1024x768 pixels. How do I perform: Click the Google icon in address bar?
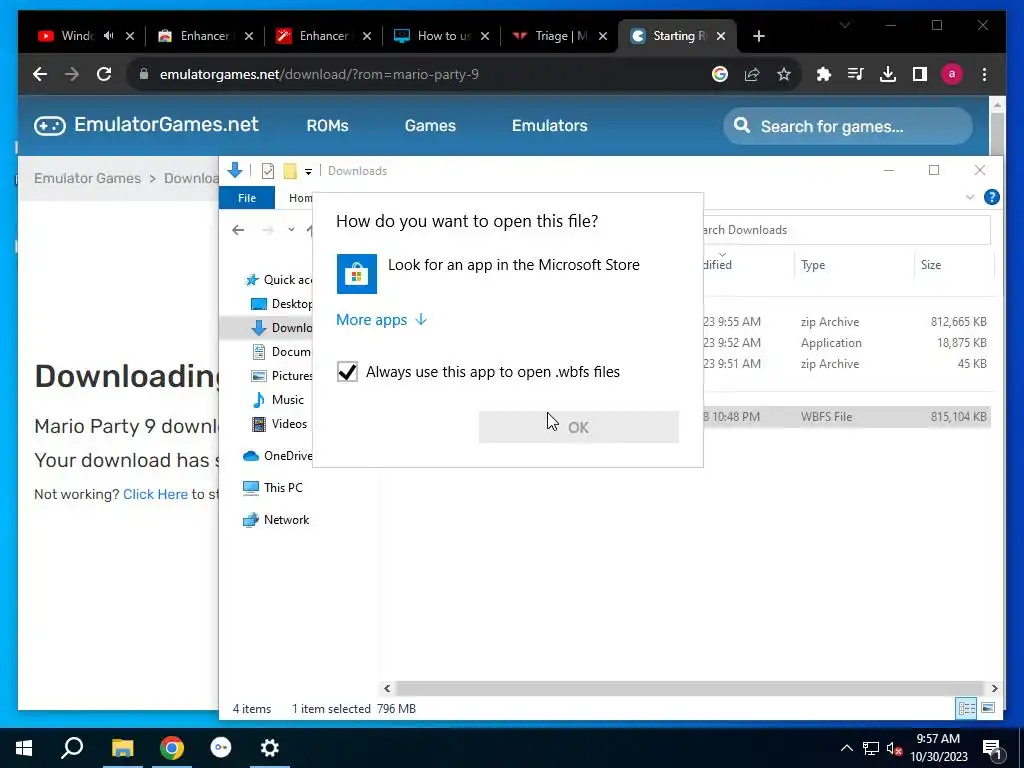pos(720,74)
